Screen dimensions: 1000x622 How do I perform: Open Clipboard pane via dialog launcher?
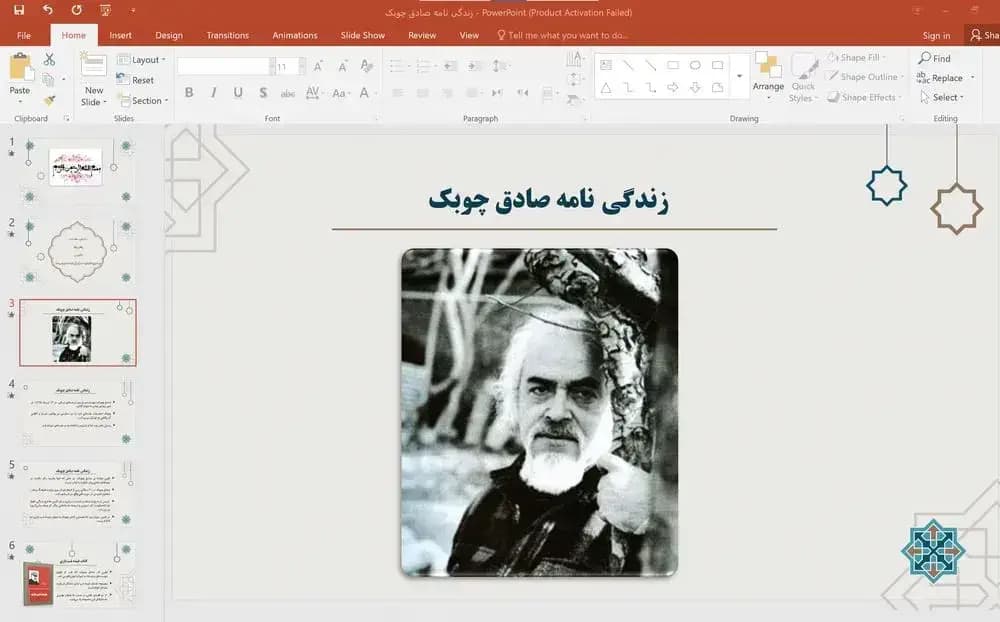tap(66, 119)
